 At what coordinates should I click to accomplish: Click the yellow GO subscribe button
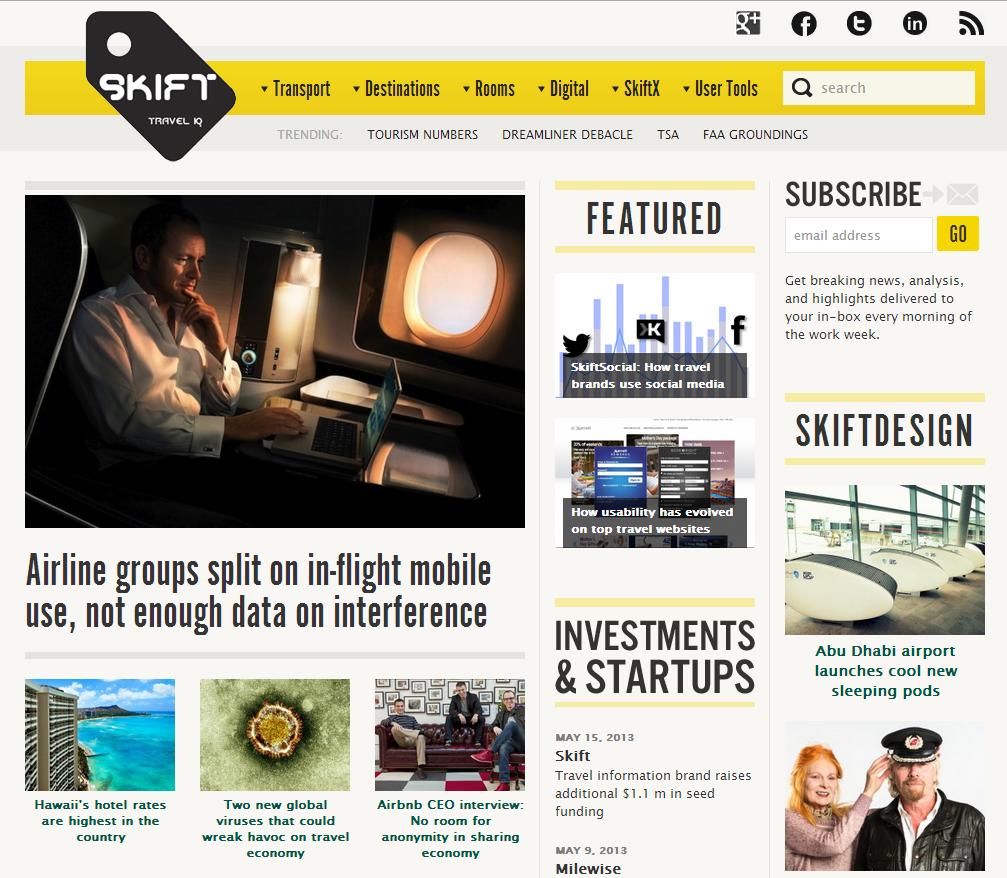(x=958, y=234)
